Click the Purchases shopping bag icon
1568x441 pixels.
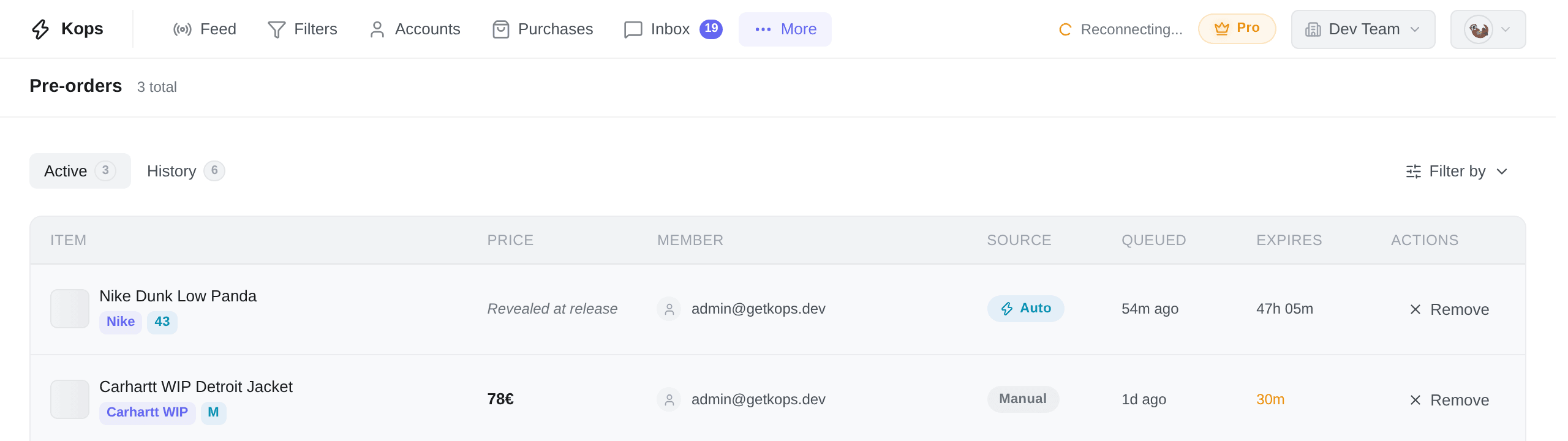pyautogui.click(x=501, y=29)
